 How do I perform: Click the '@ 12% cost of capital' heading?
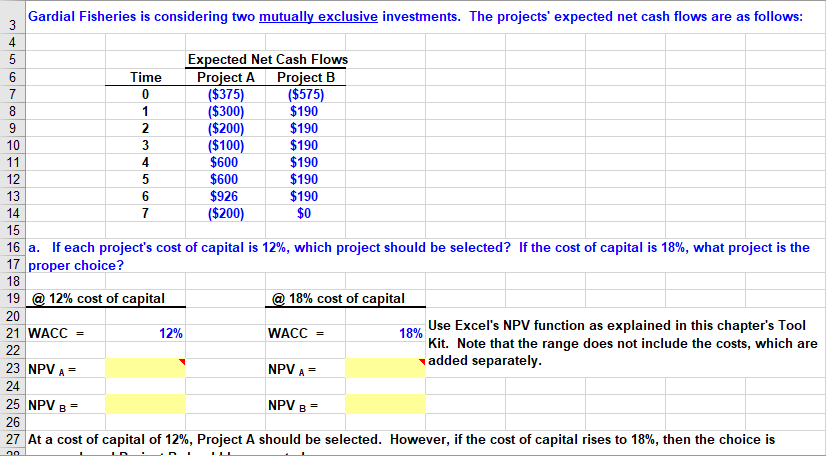point(98,299)
